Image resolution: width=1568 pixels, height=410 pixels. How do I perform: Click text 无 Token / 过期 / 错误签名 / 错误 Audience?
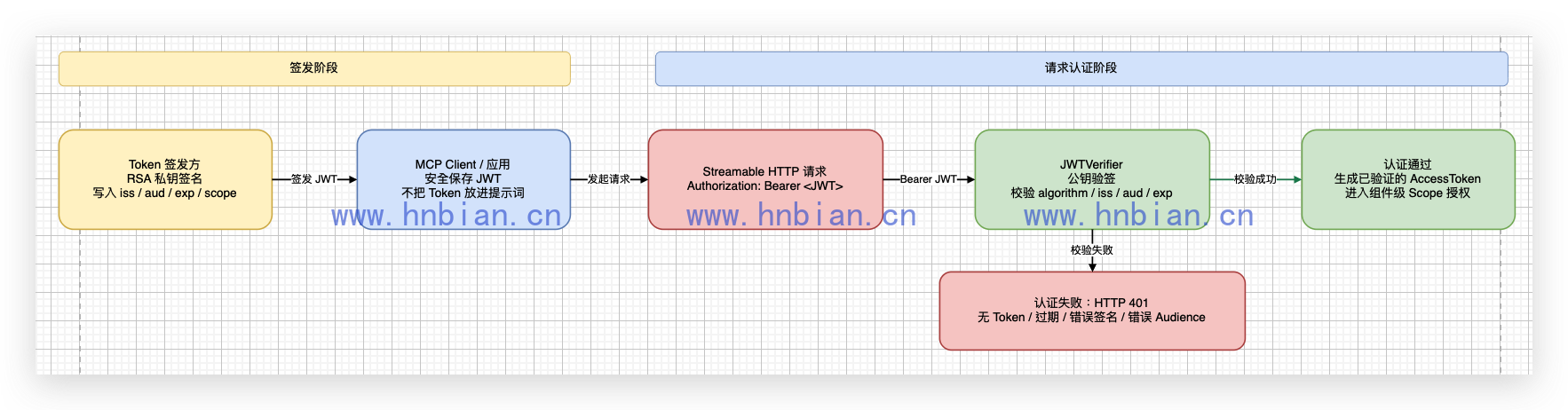click(x=1092, y=318)
